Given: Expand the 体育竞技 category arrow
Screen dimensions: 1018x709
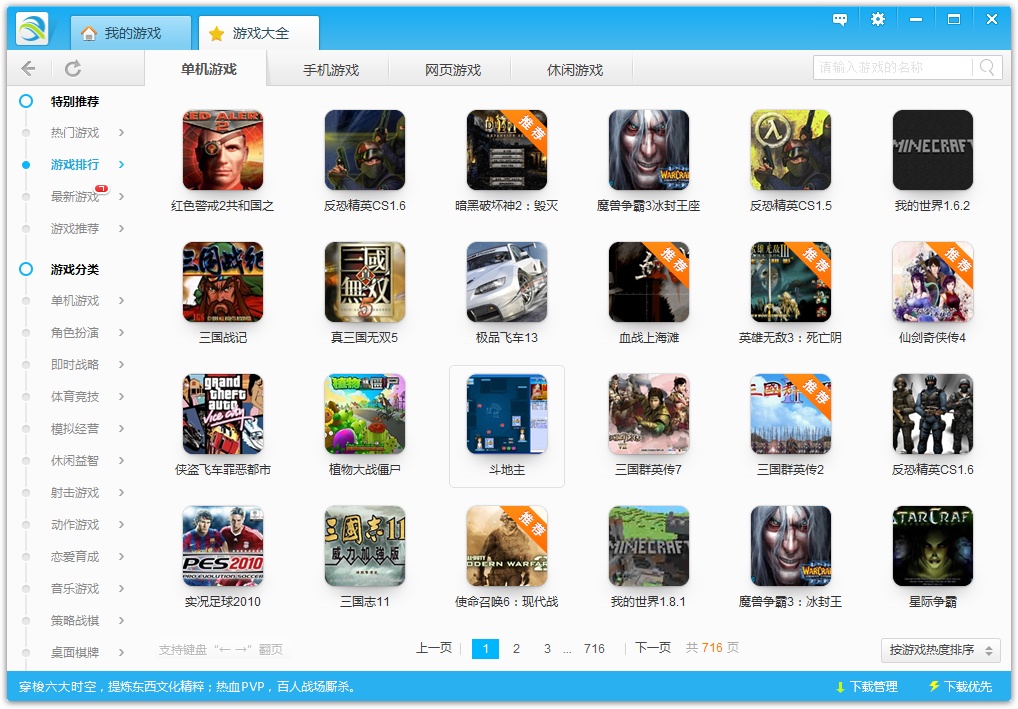Looking at the screenshot, I should click(121, 397).
